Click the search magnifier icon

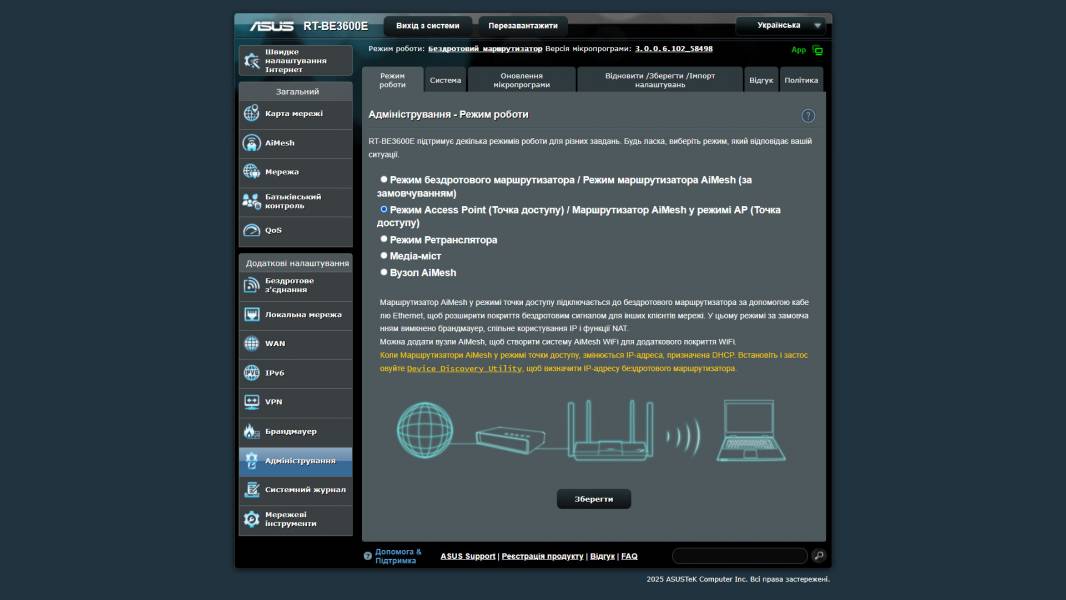(x=819, y=556)
